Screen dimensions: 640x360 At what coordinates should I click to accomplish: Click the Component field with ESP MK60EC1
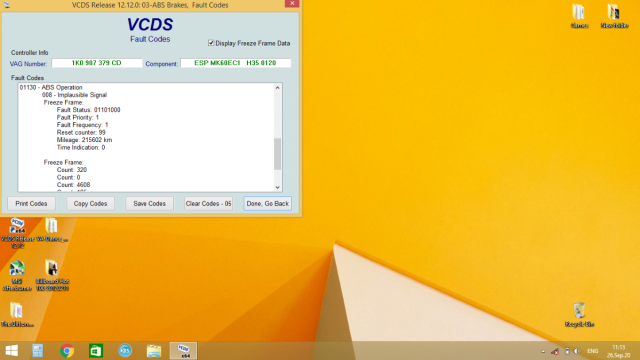[236, 63]
